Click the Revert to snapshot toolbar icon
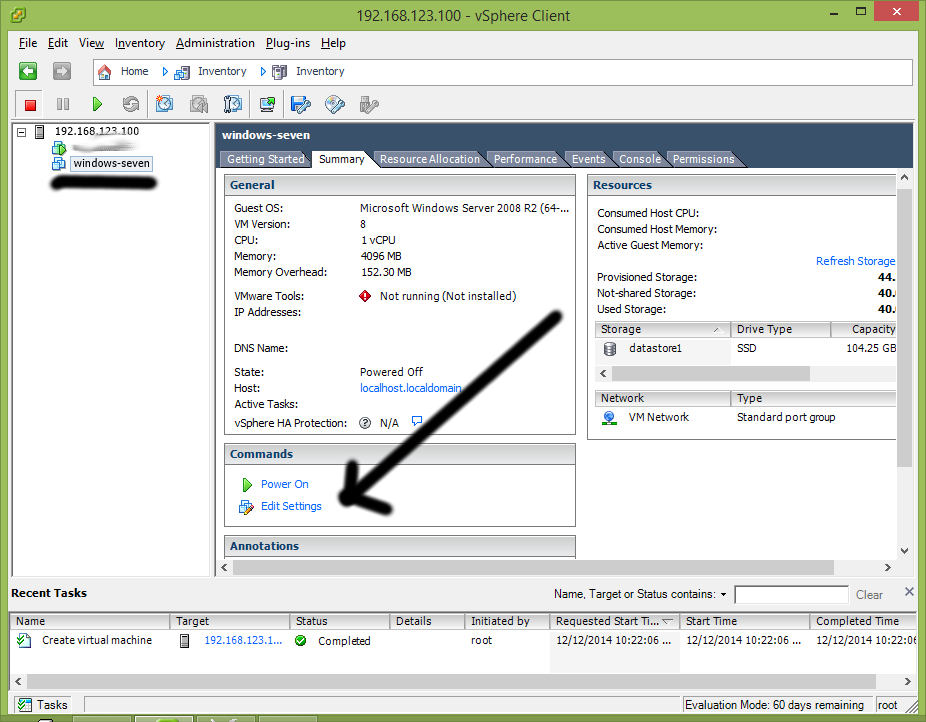This screenshot has width=926, height=722. point(199,104)
